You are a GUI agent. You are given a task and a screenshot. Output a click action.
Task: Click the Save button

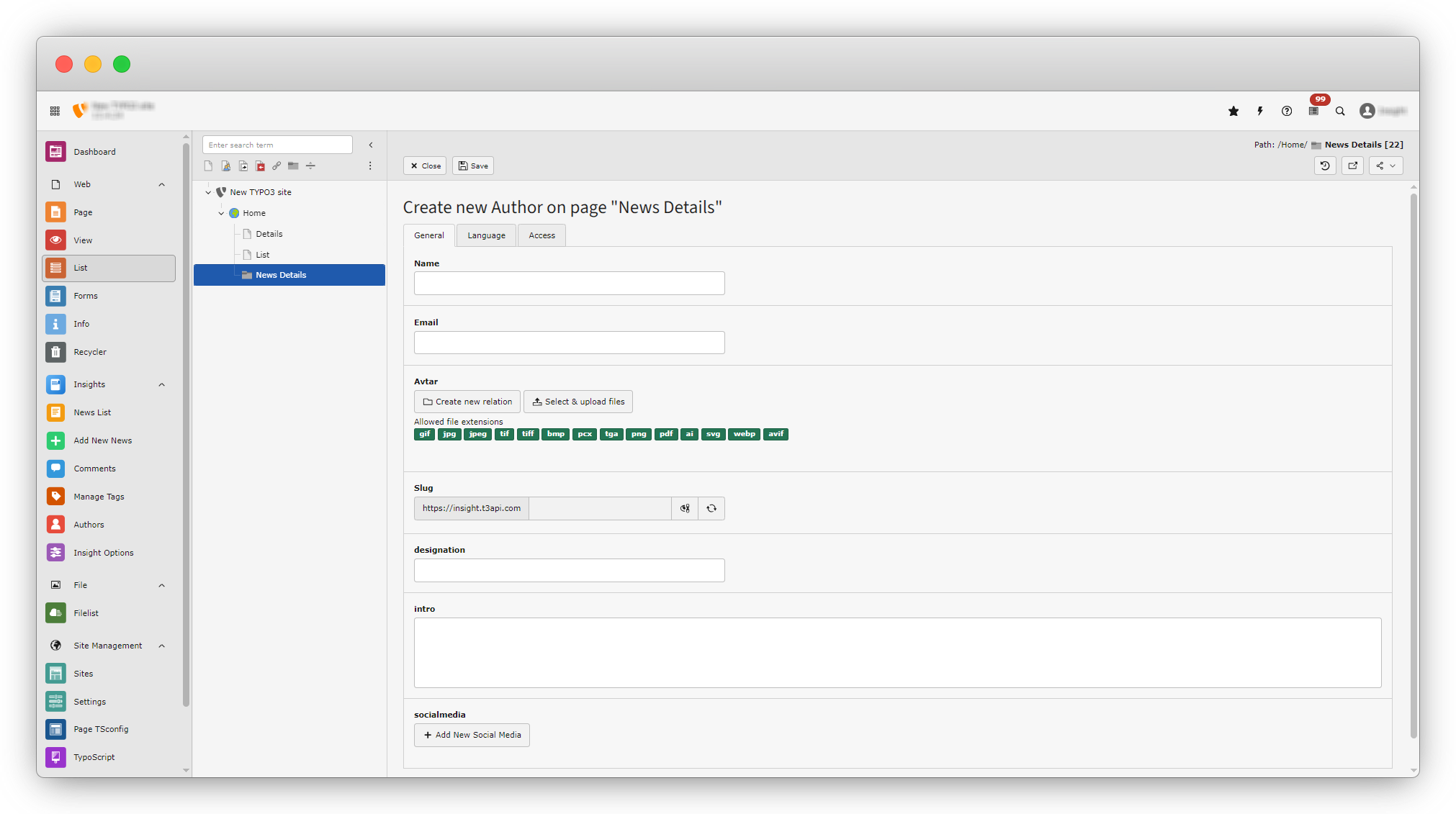(473, 166)
